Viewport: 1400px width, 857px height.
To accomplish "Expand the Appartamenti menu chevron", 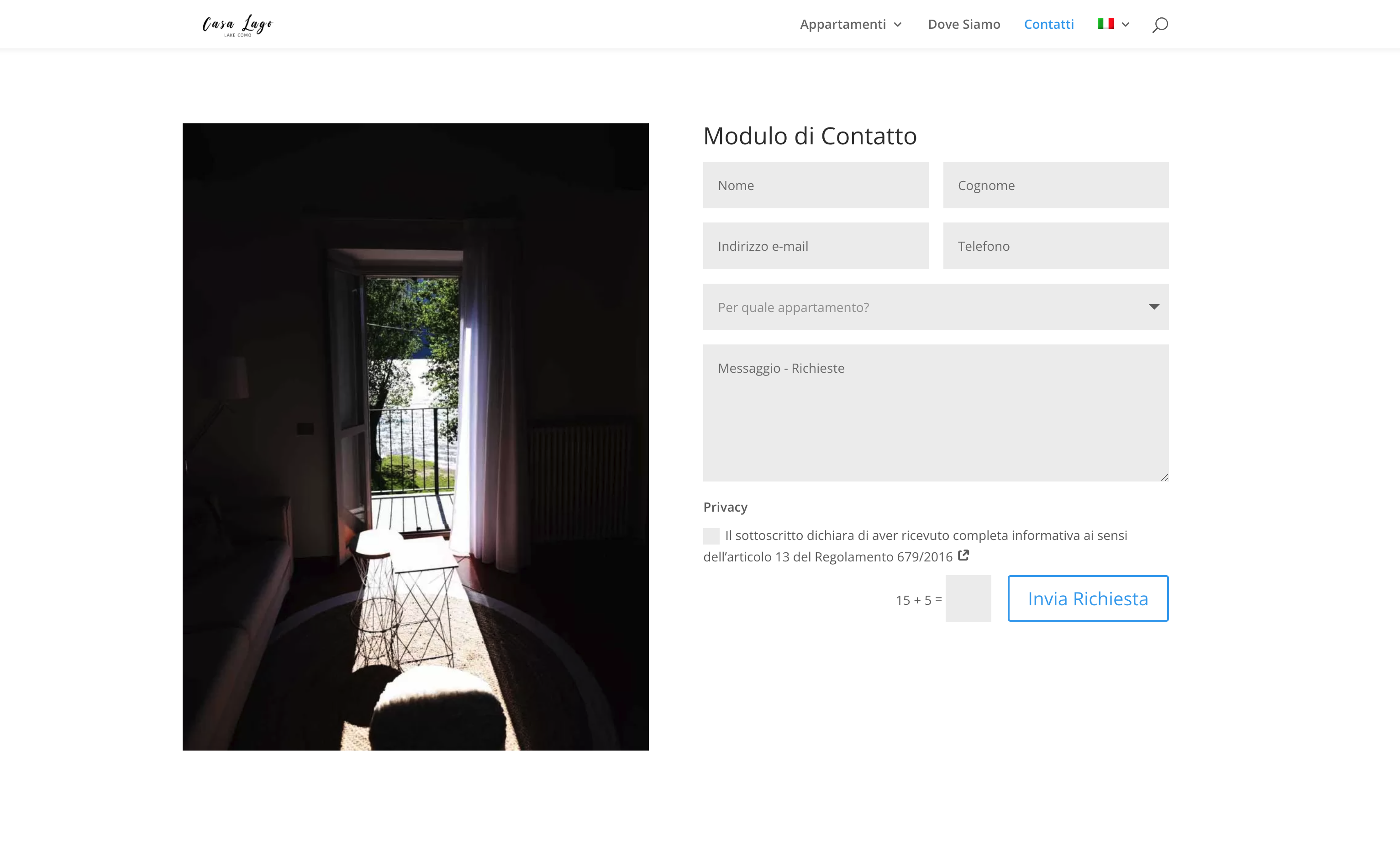I will pos(898,24).
